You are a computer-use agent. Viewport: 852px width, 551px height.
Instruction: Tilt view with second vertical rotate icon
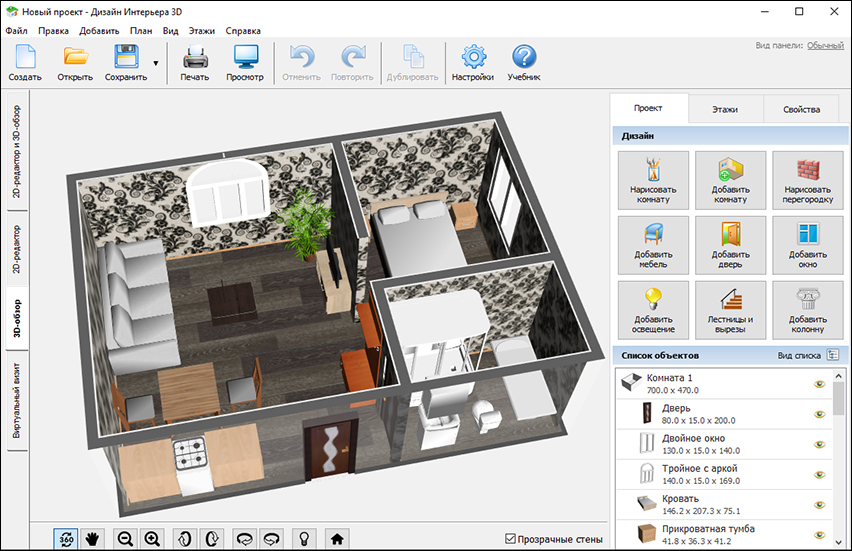click(x=212, y=539)
